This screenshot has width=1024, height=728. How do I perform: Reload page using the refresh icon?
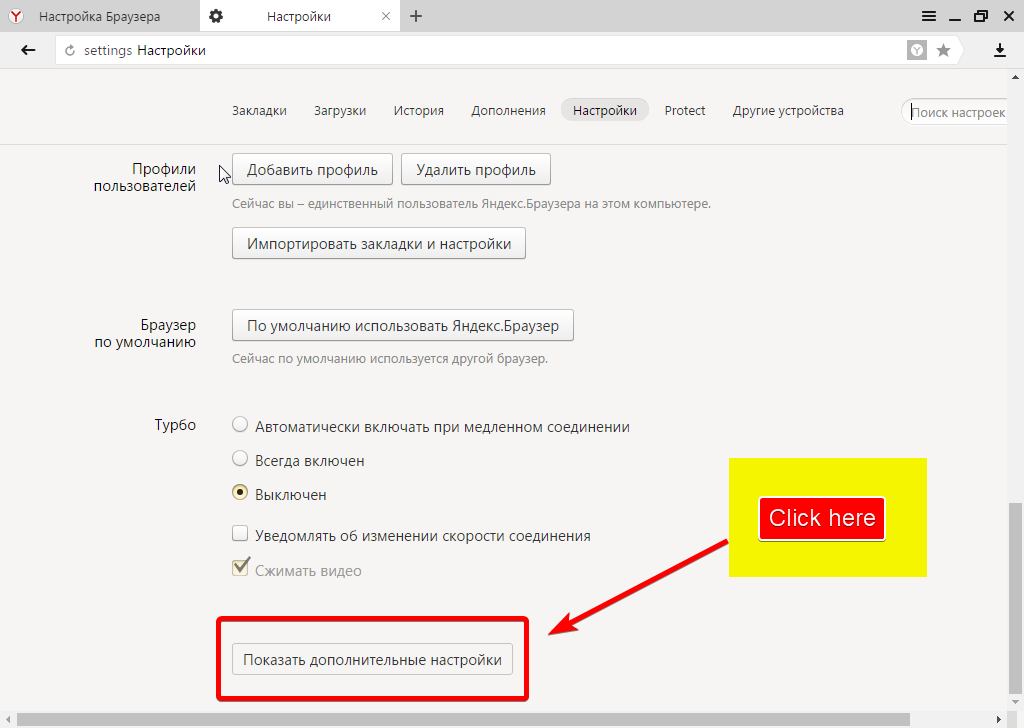coord(71,51)
